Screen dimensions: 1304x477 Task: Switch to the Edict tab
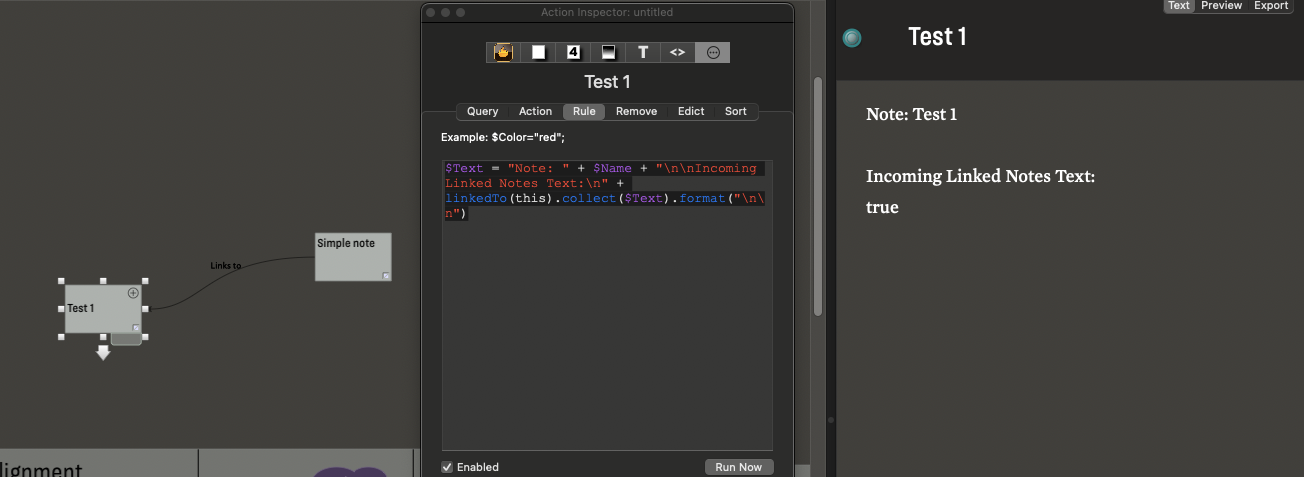[691, 112]
